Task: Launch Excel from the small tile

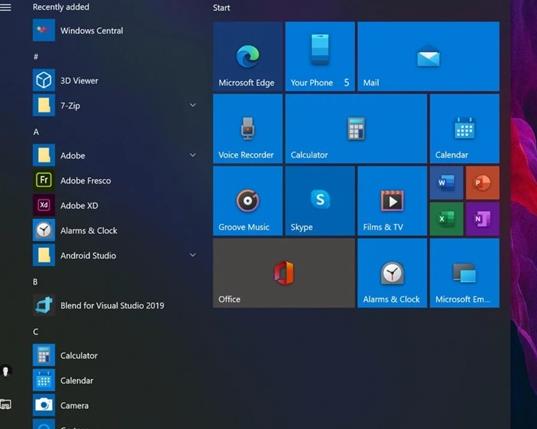Action: pos(447,219)
